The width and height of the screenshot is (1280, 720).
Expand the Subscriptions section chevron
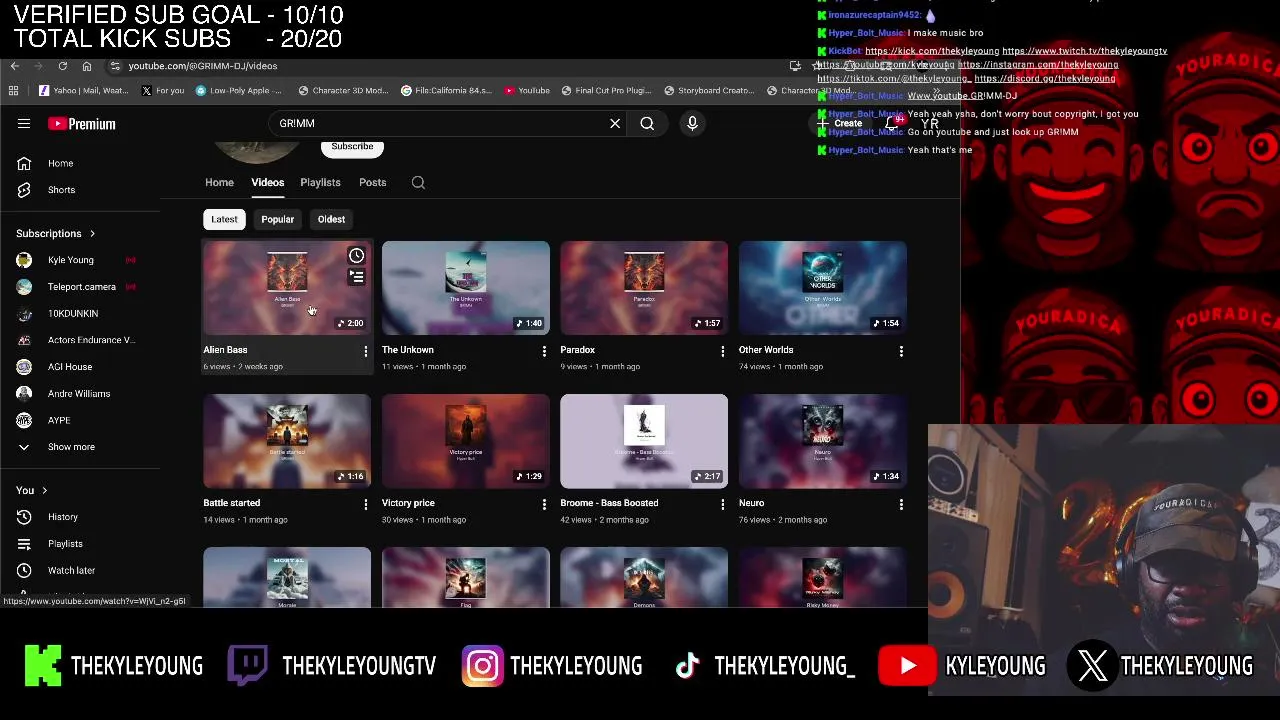[x=92, y=233]
